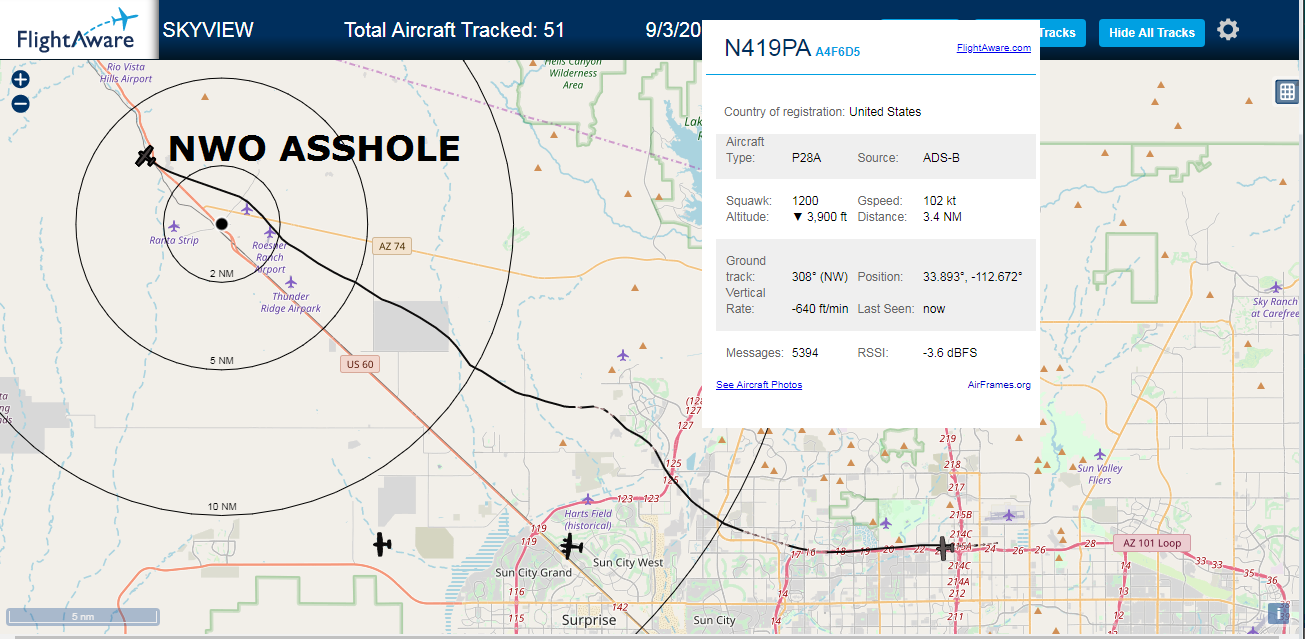Click the 5 nm map scale bar
The width and height of the screenshot is (1305, 639).
tap(83, 616)
